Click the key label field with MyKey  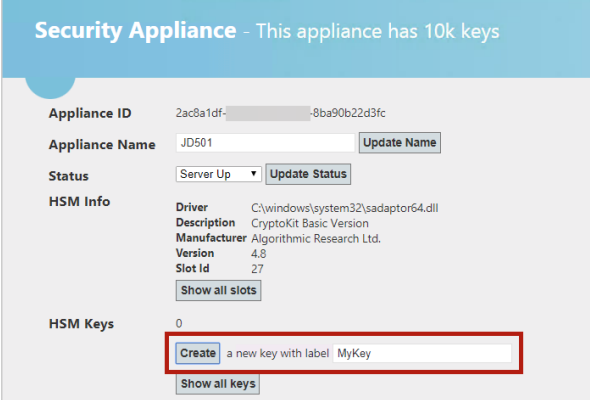[422, 353]
